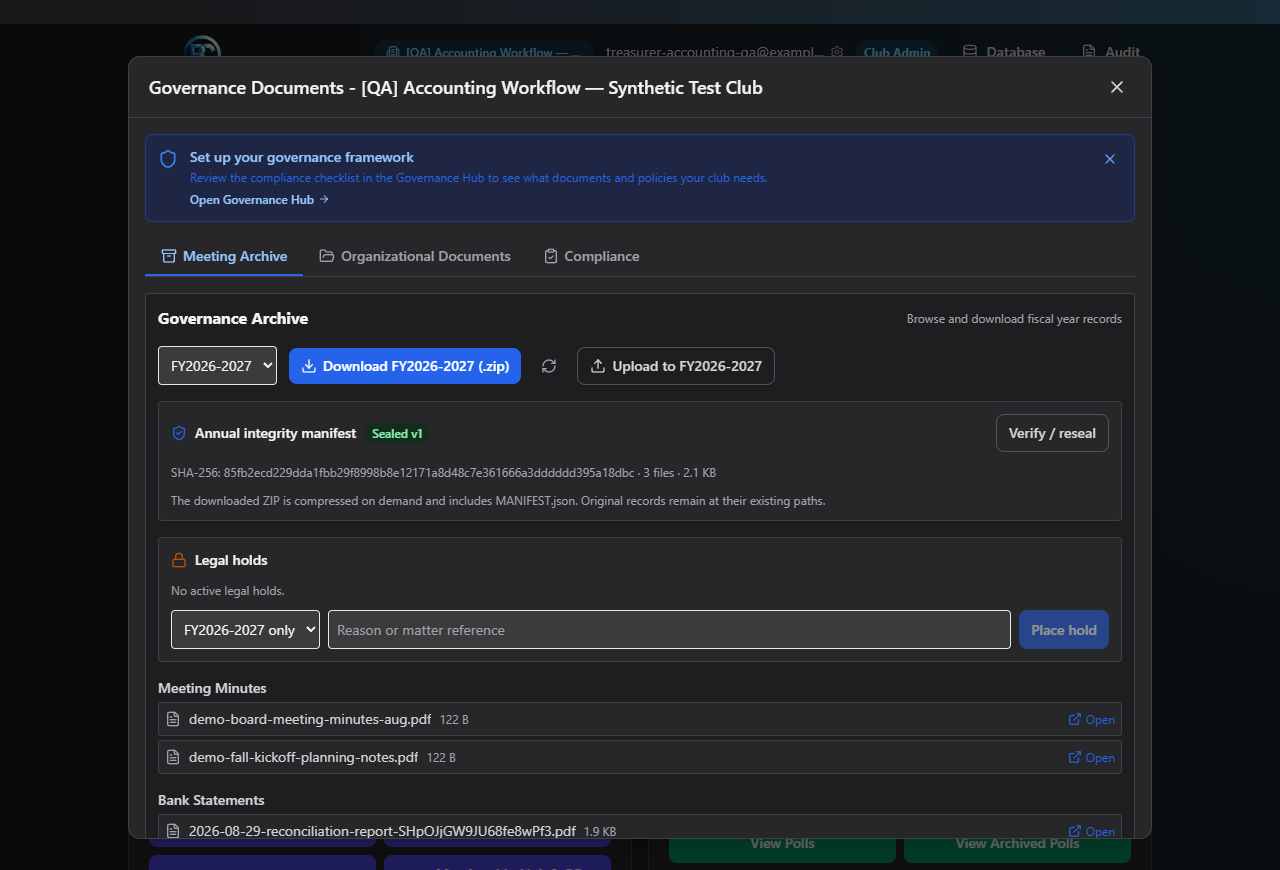The image size is (1280, 870).
Task: Click the Bank Statements section heading
Action: tap(211, 800)
